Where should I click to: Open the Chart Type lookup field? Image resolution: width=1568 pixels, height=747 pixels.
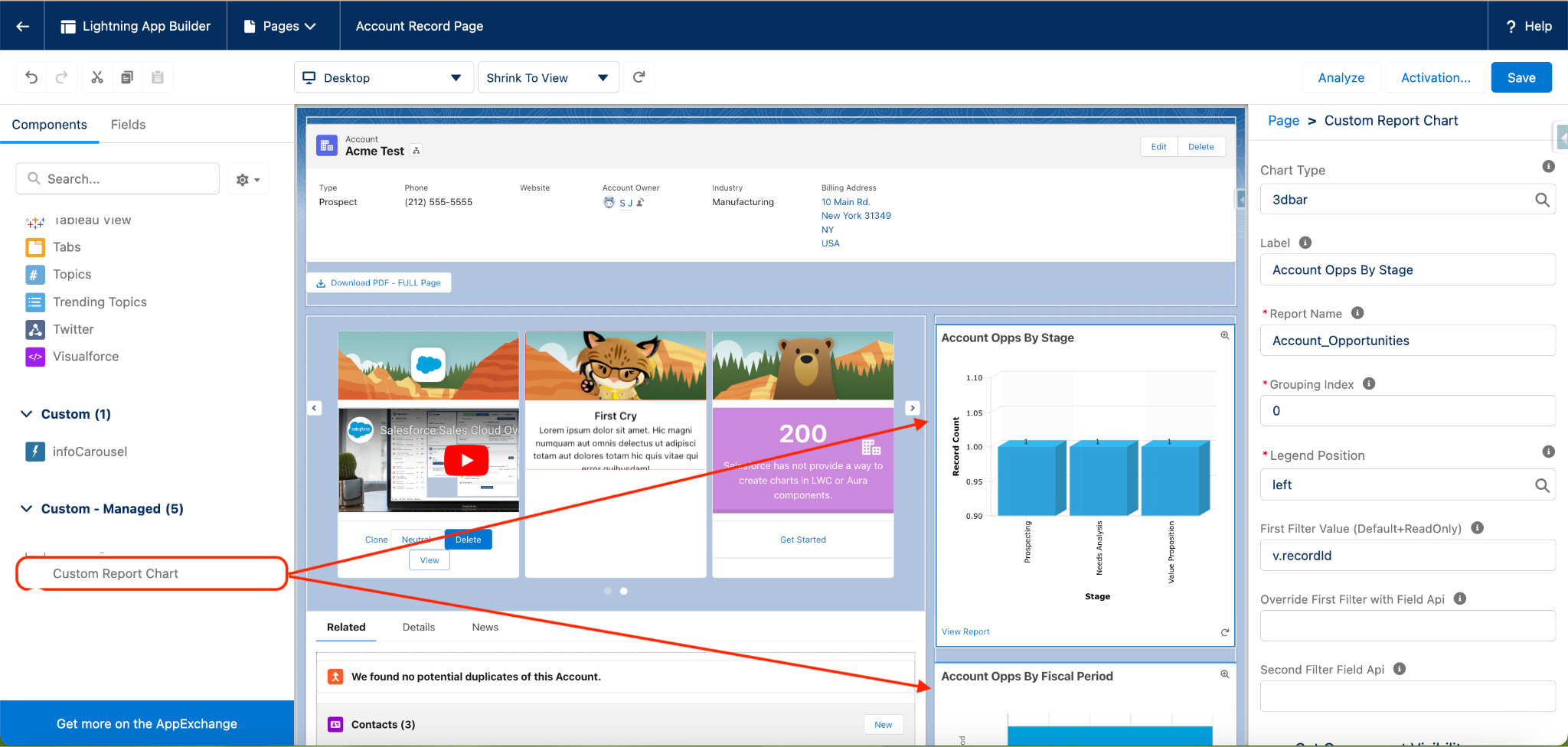tap(1407, 200)
